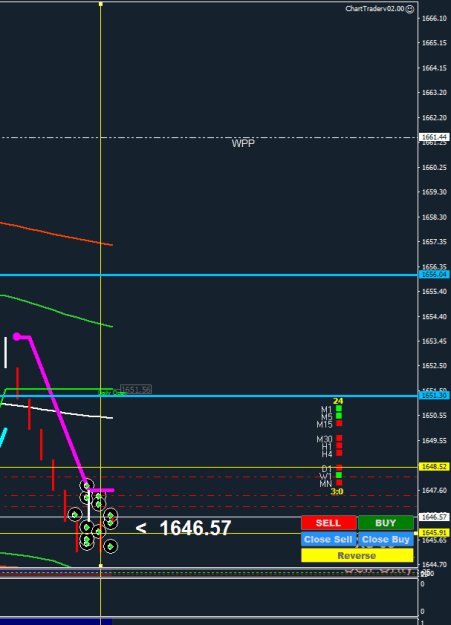Select the top handle of the vertical yellow line

click(x=100, y=4)
